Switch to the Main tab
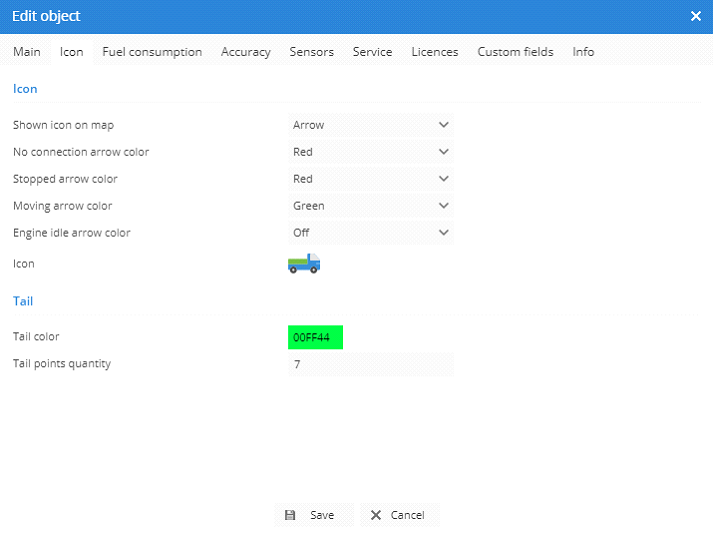713x538 pixels. point(27,52)
